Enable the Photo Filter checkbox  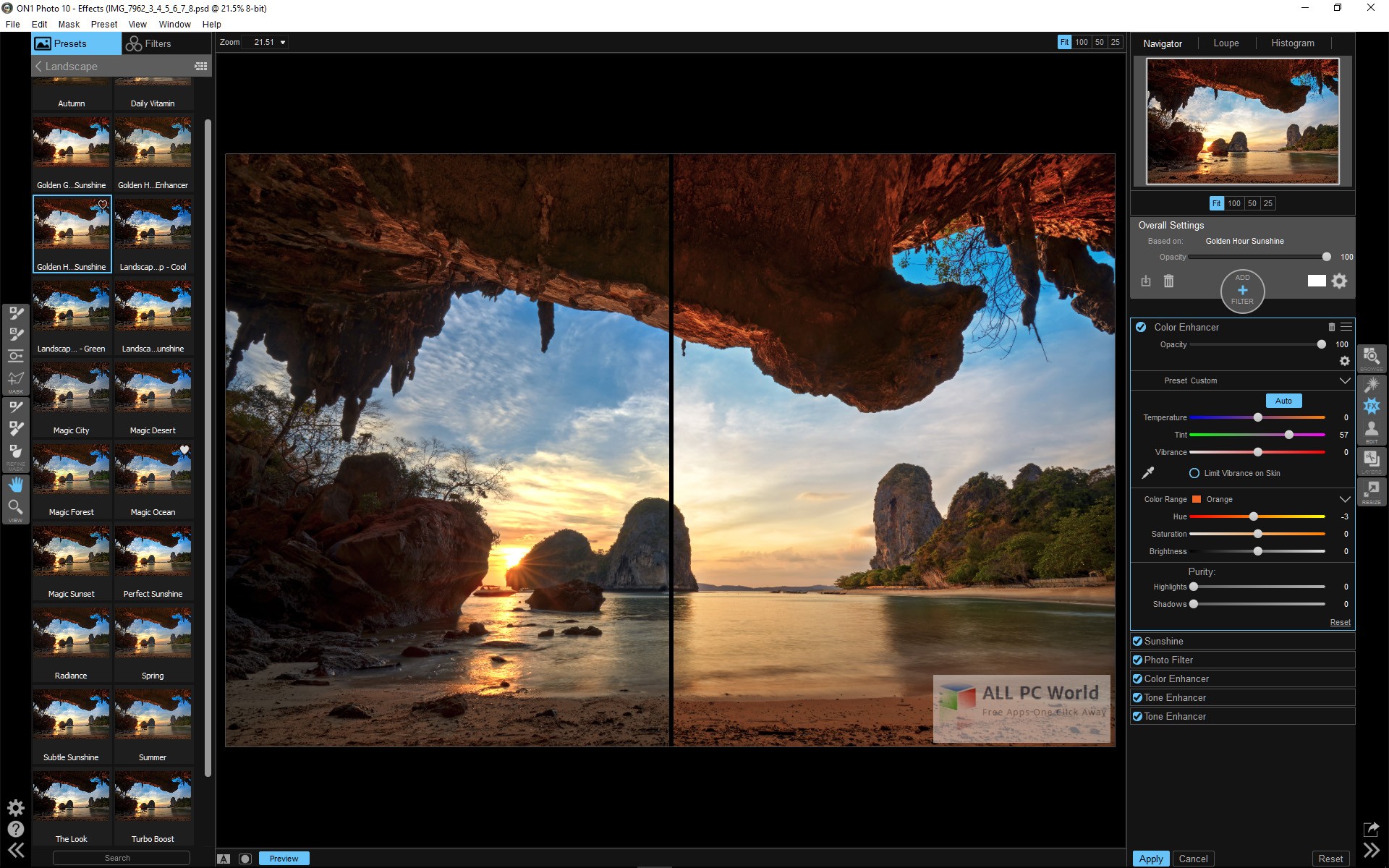tap(1139, 660)
